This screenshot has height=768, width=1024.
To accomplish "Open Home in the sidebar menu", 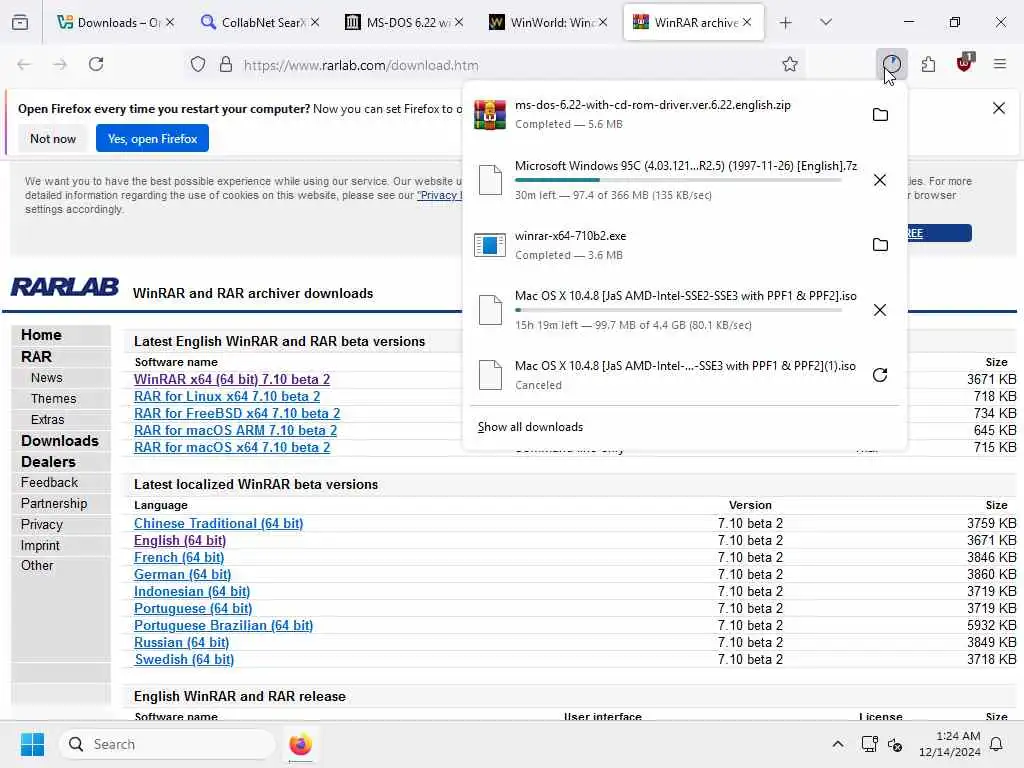I will pyautogui.click(x=41, y=335).
